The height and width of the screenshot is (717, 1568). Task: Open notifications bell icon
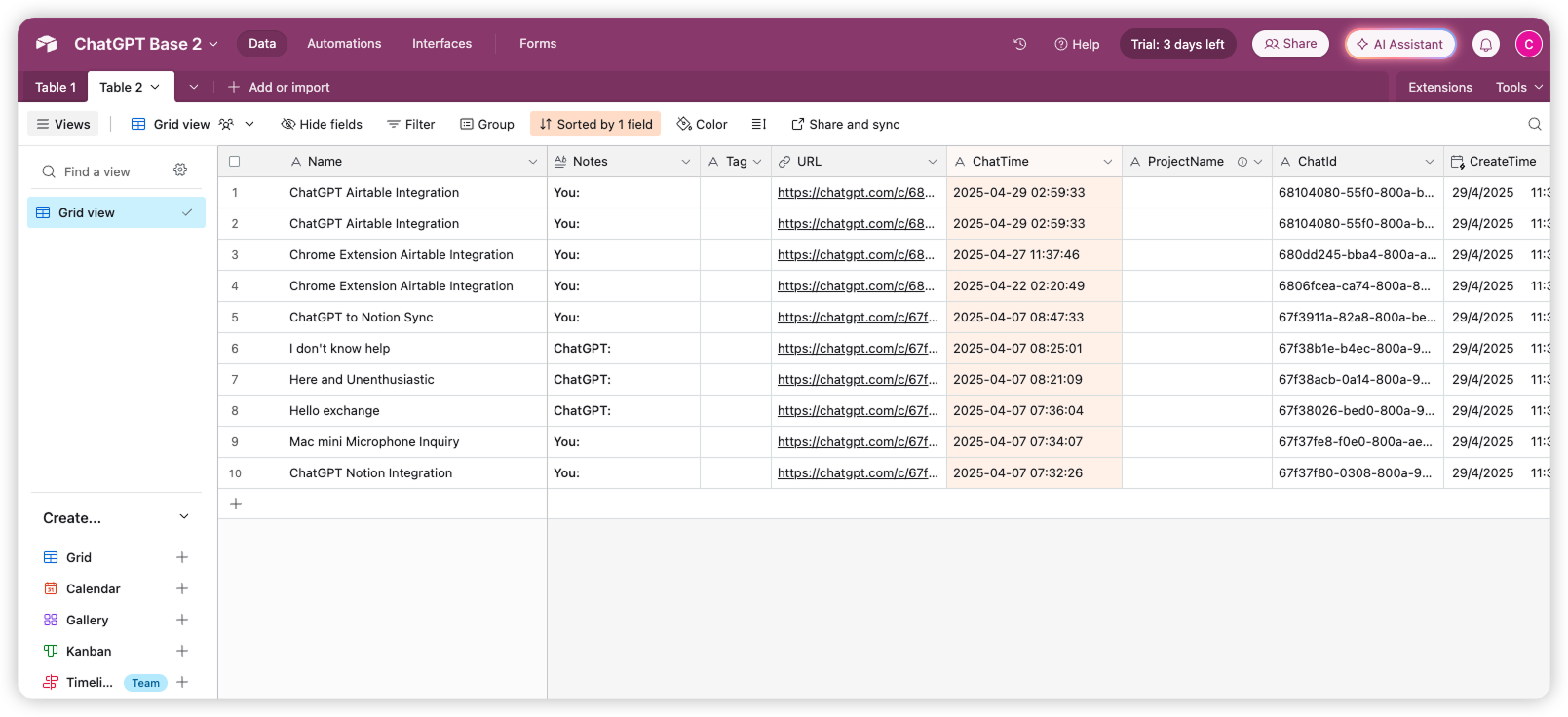coord(1486,44)
